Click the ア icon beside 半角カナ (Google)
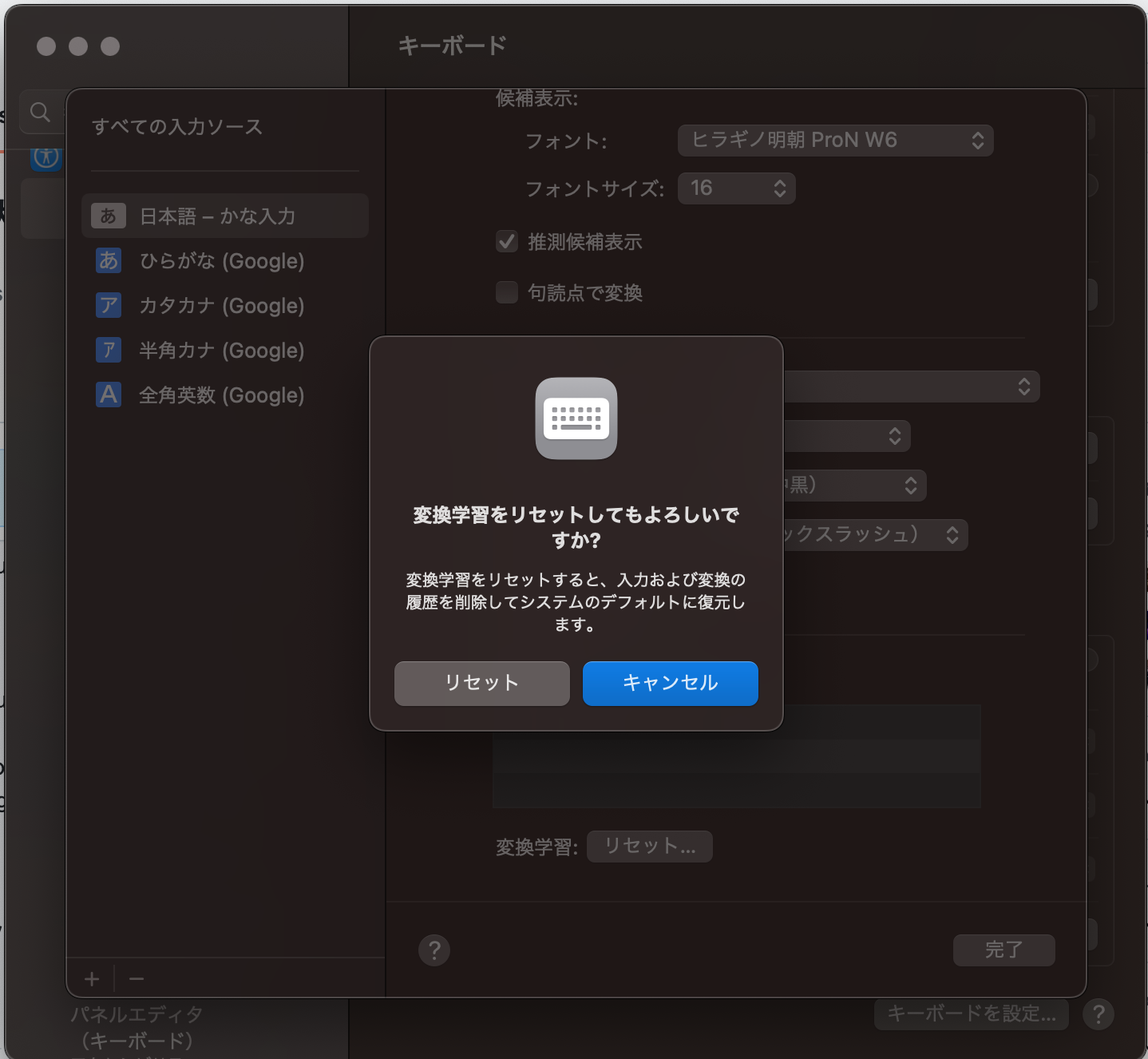 [x=109, y=350]
